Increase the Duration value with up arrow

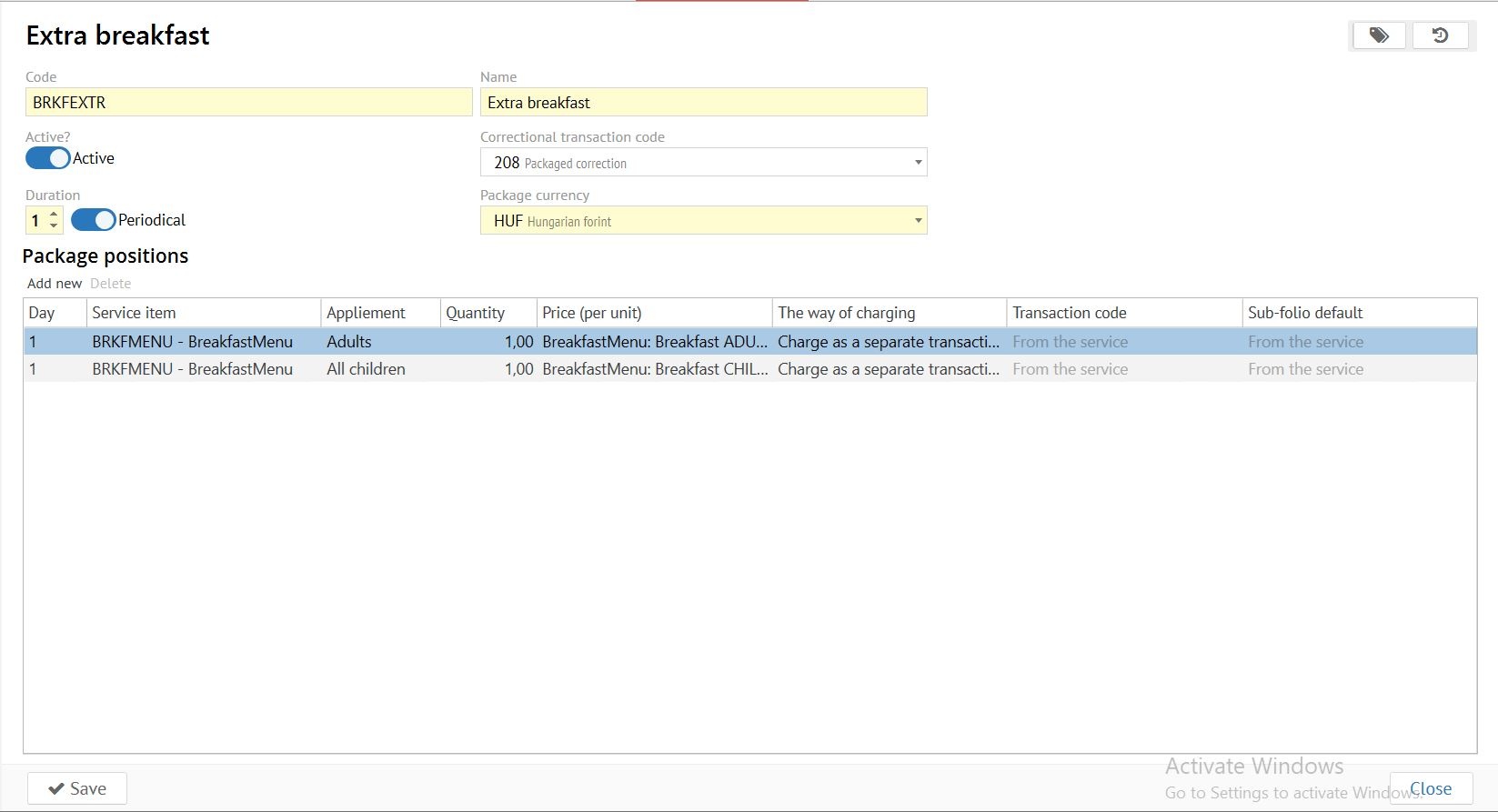pos(54,215)
